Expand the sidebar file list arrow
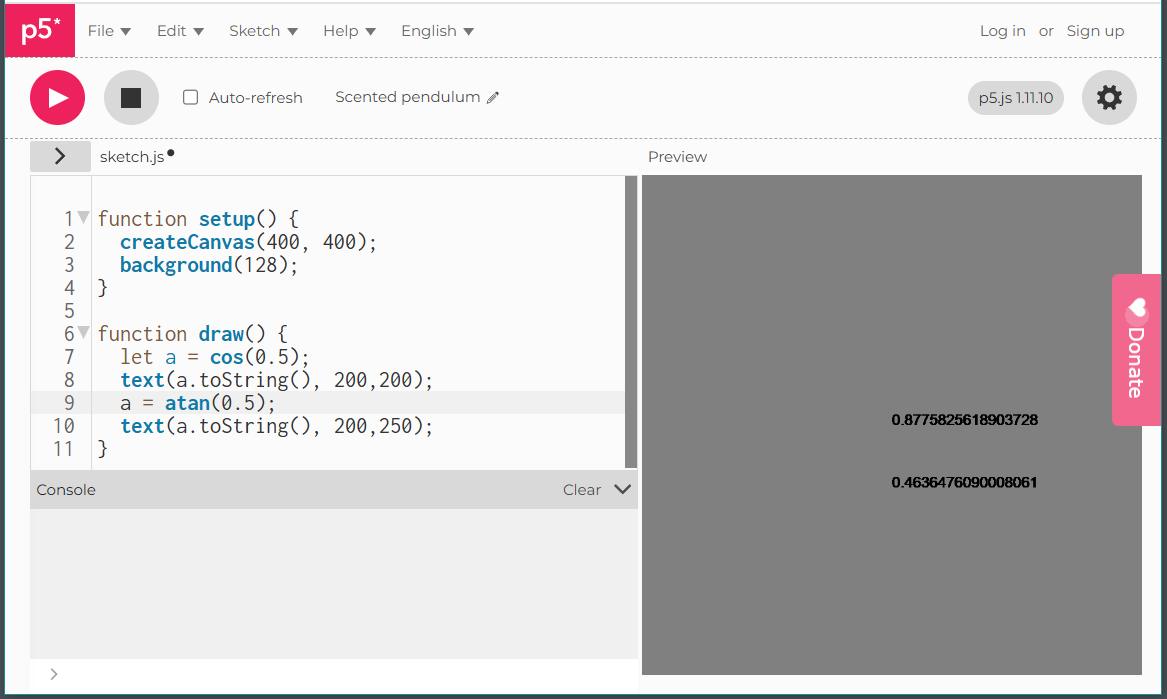1167x699 pixels. point(60,156)
